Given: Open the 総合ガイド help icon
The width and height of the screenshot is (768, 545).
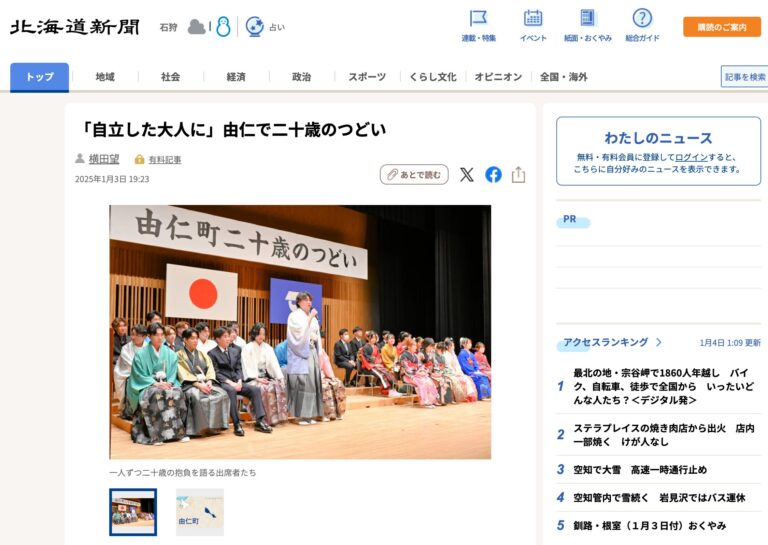Looking at the screenshot, I should 642,19.
